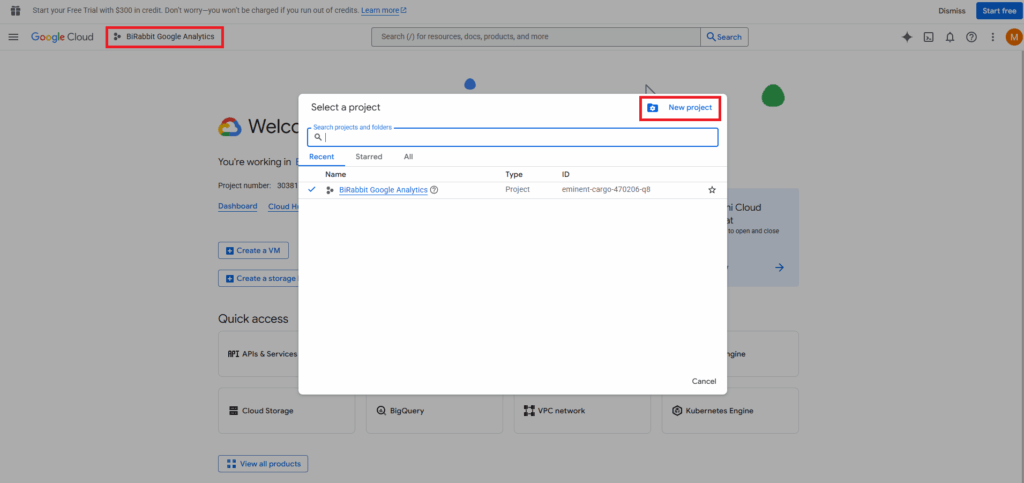
Task: Click the gift icon in free trial banner
Action: (x=16, y=10)
